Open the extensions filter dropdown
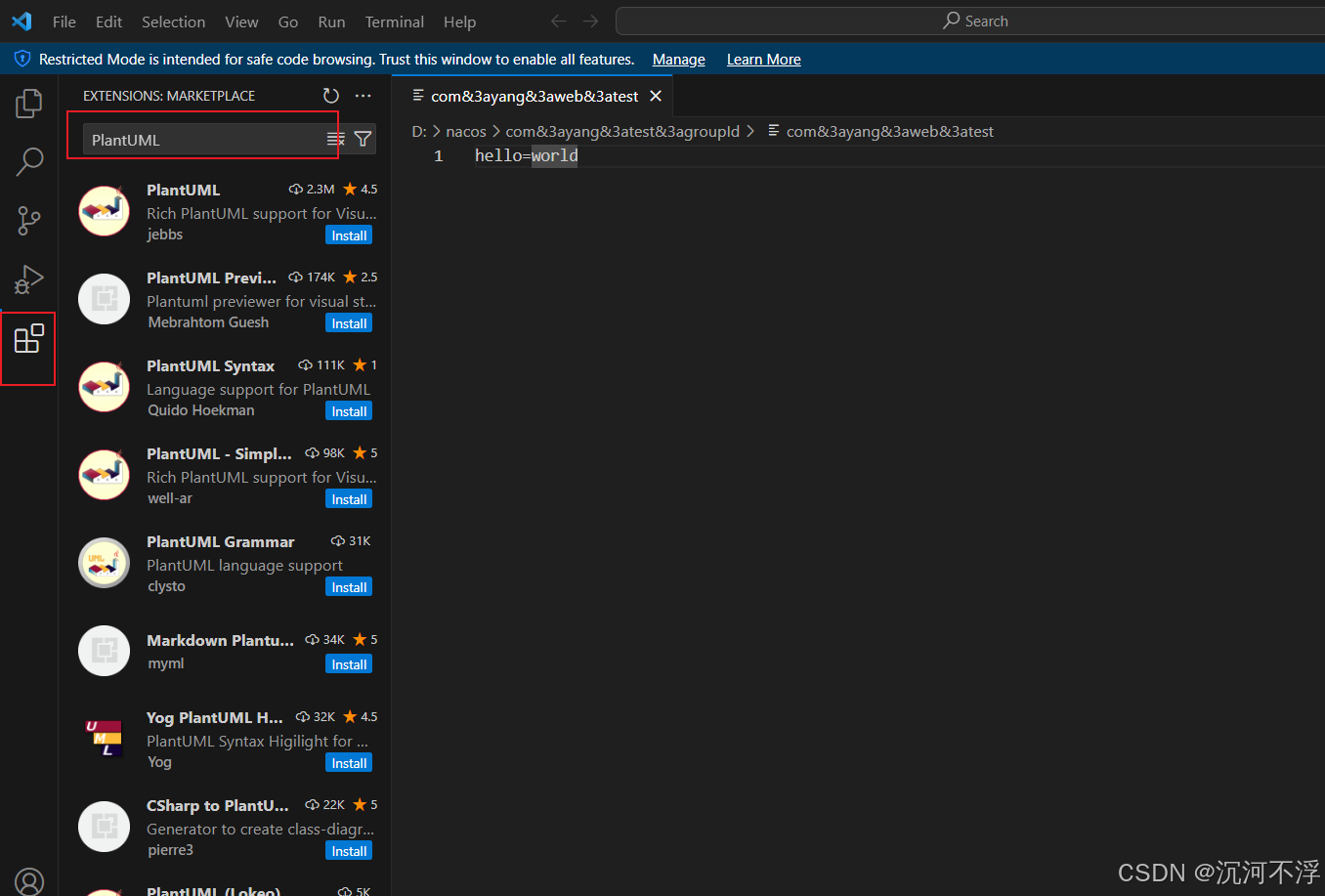This screenshot has width=1325, height=896. point(363,140)
